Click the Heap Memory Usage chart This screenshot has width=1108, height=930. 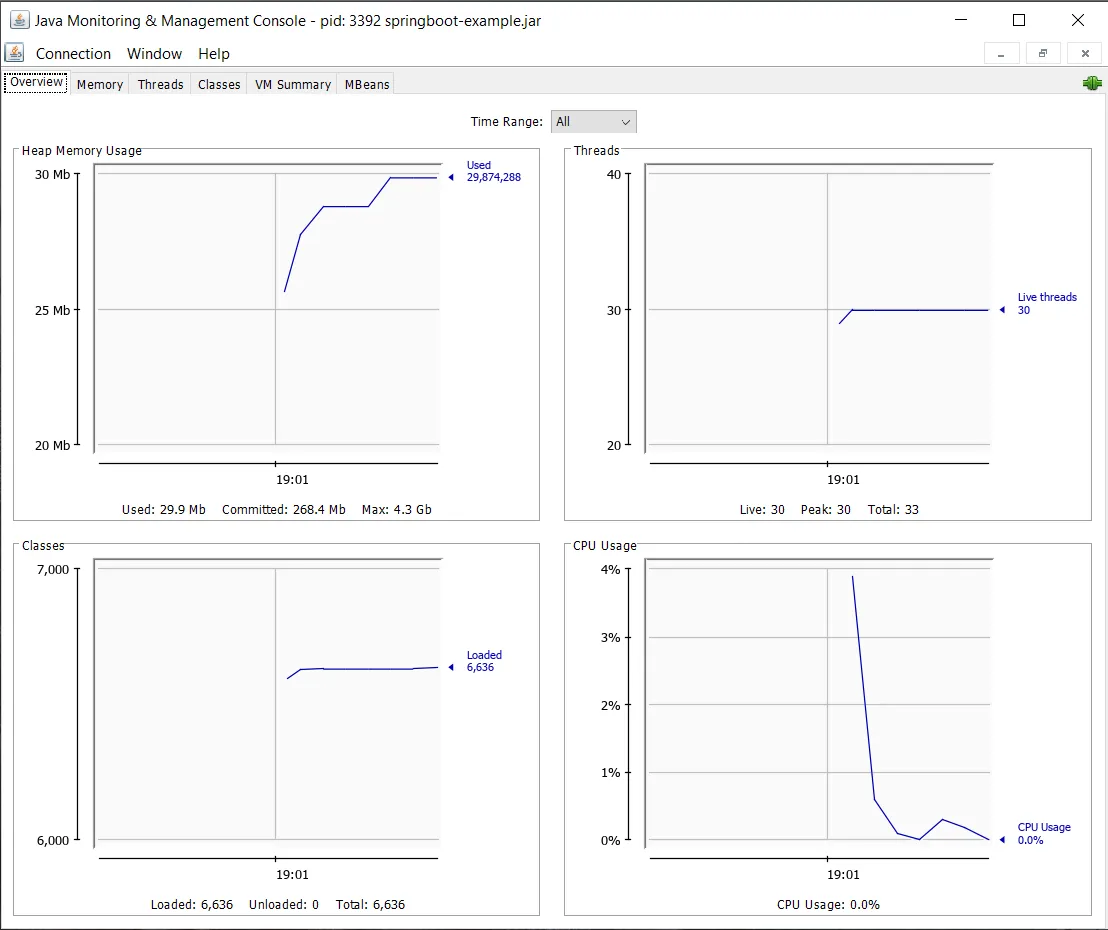pyautogui.click(x=268, y=309)
